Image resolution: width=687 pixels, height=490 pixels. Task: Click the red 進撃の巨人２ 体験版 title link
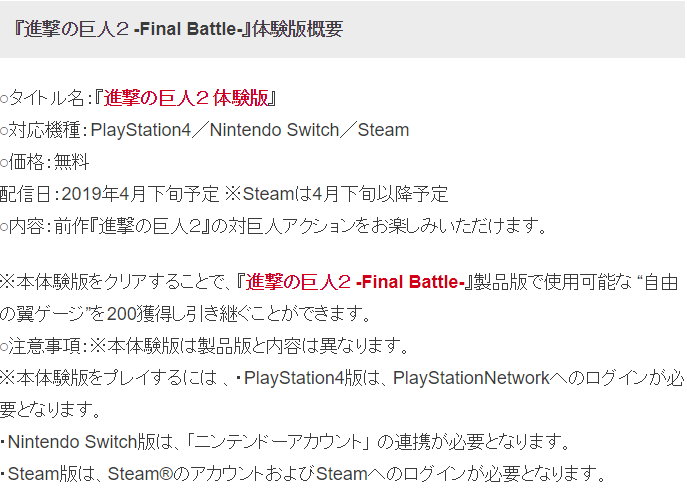point(185,98)
